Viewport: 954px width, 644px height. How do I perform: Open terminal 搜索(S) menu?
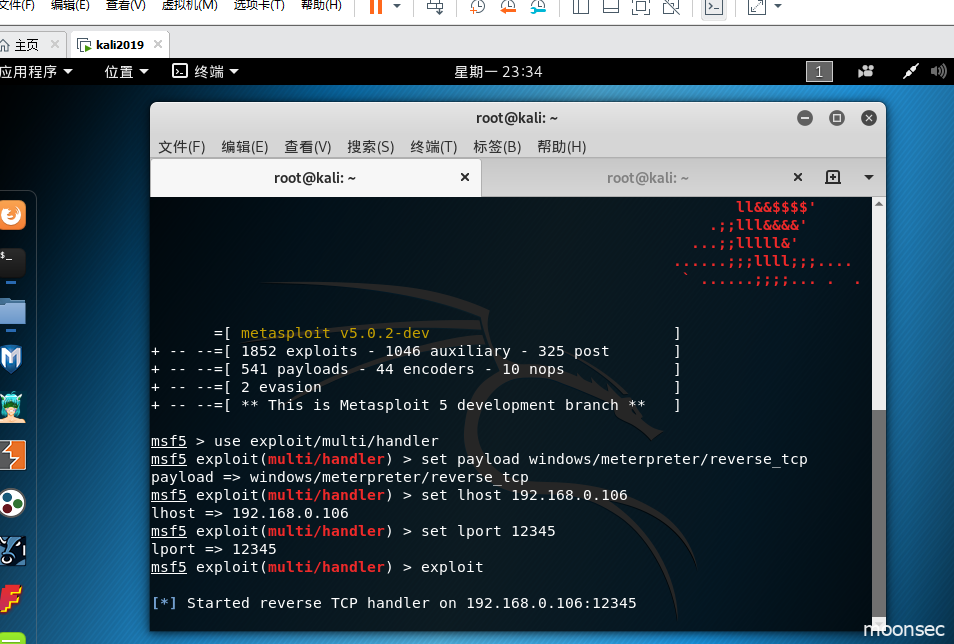pos(371,147)
